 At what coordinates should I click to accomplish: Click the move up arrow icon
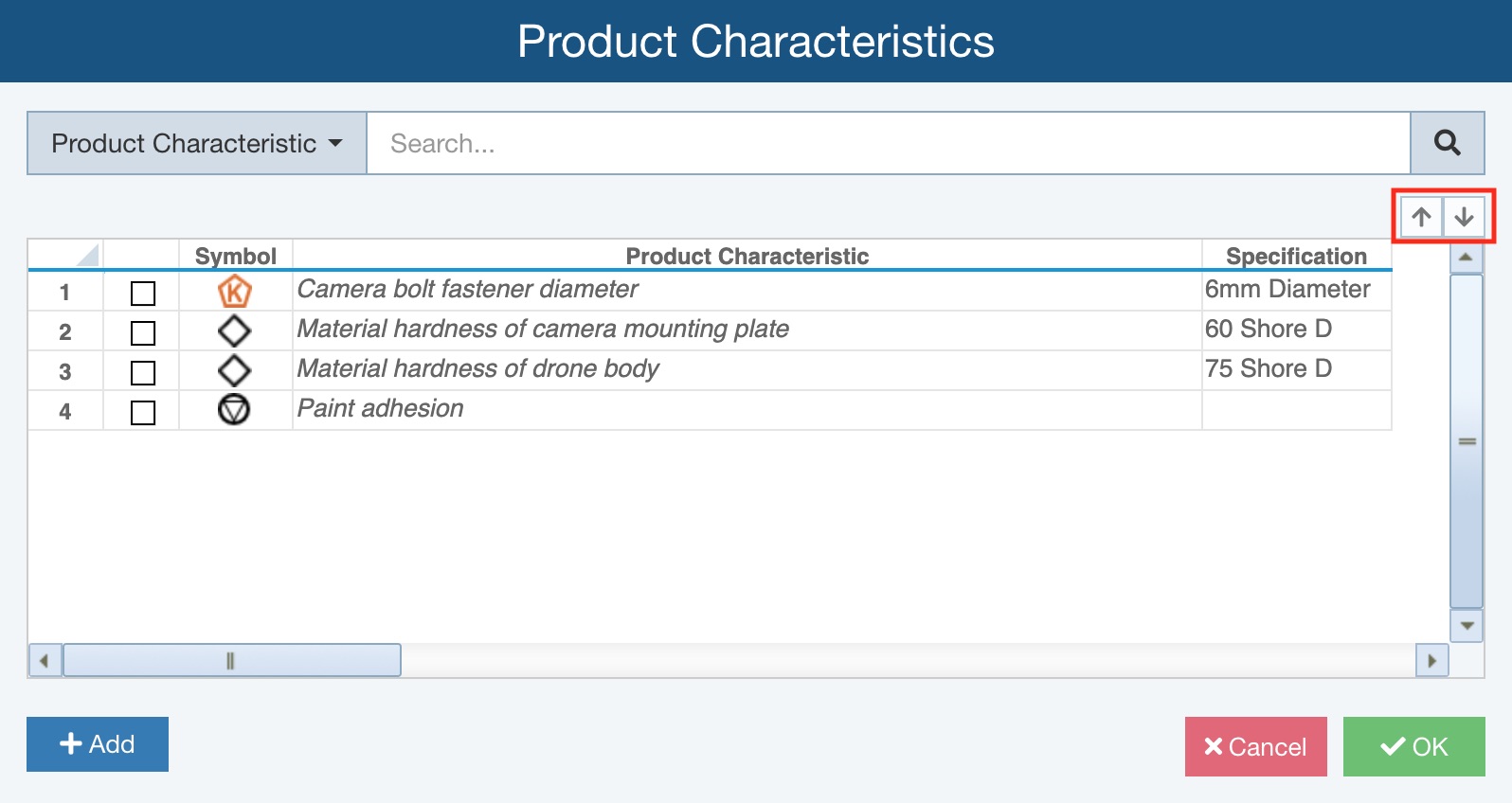pyautogui.click(x=1421, y=217)
